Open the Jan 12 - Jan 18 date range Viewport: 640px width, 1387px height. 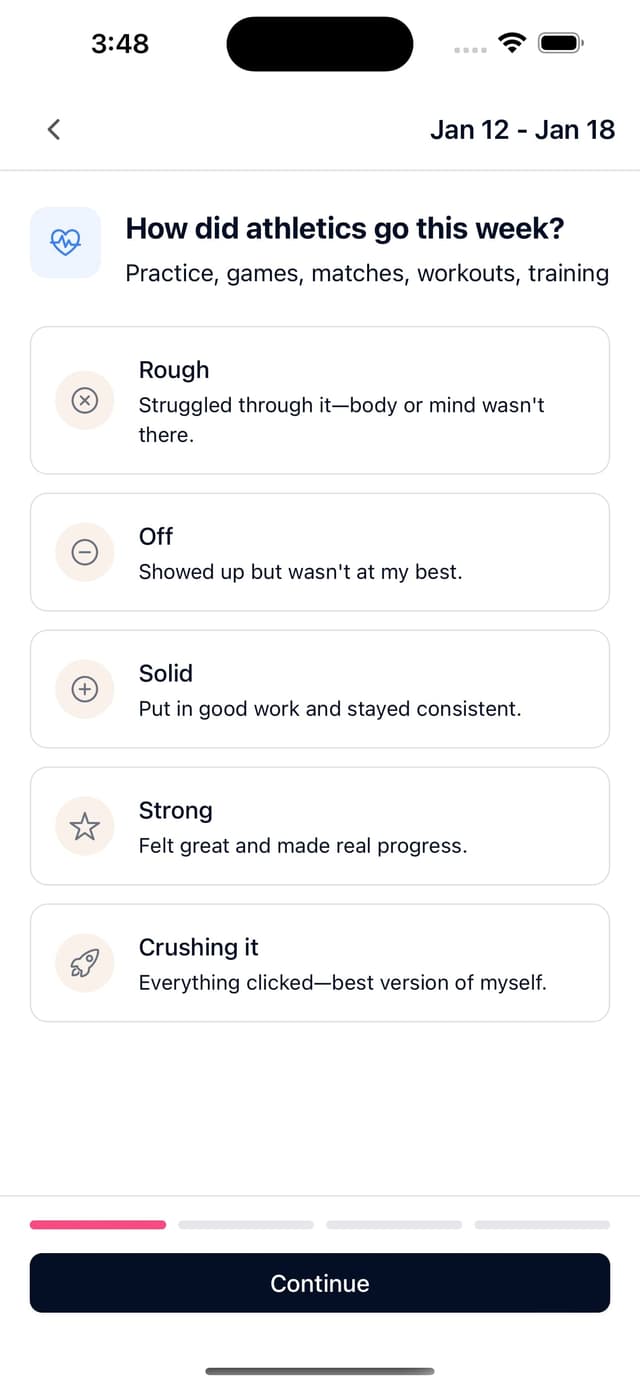coord(521,129)
